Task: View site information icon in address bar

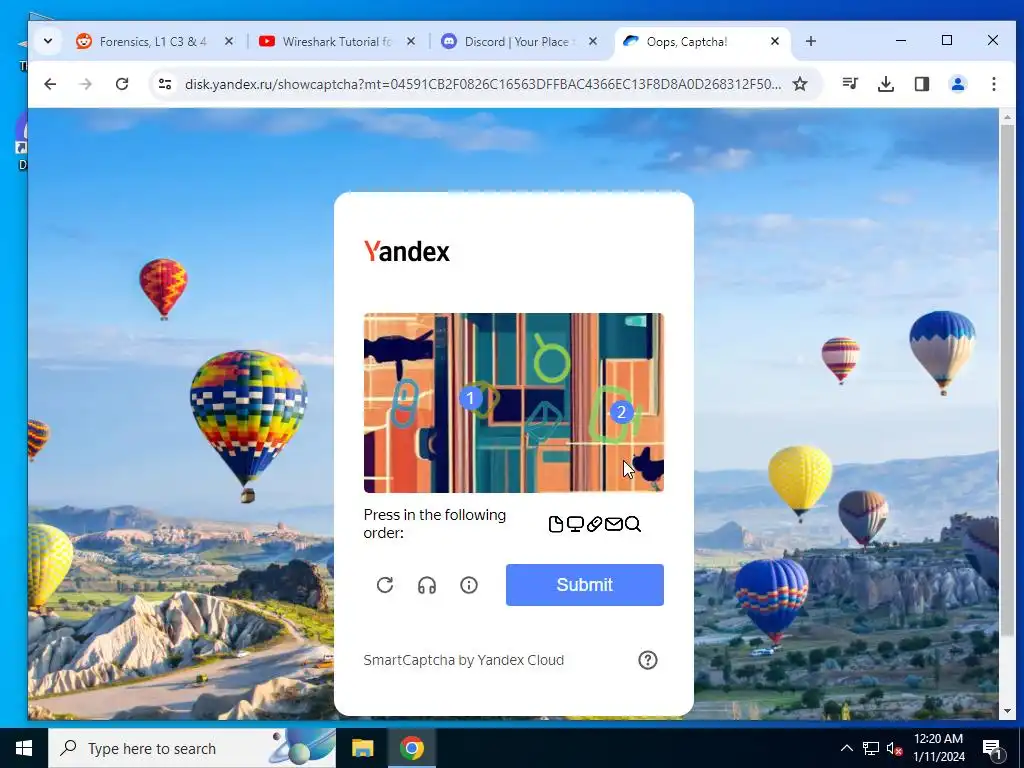Action: (x=165, y=84)
